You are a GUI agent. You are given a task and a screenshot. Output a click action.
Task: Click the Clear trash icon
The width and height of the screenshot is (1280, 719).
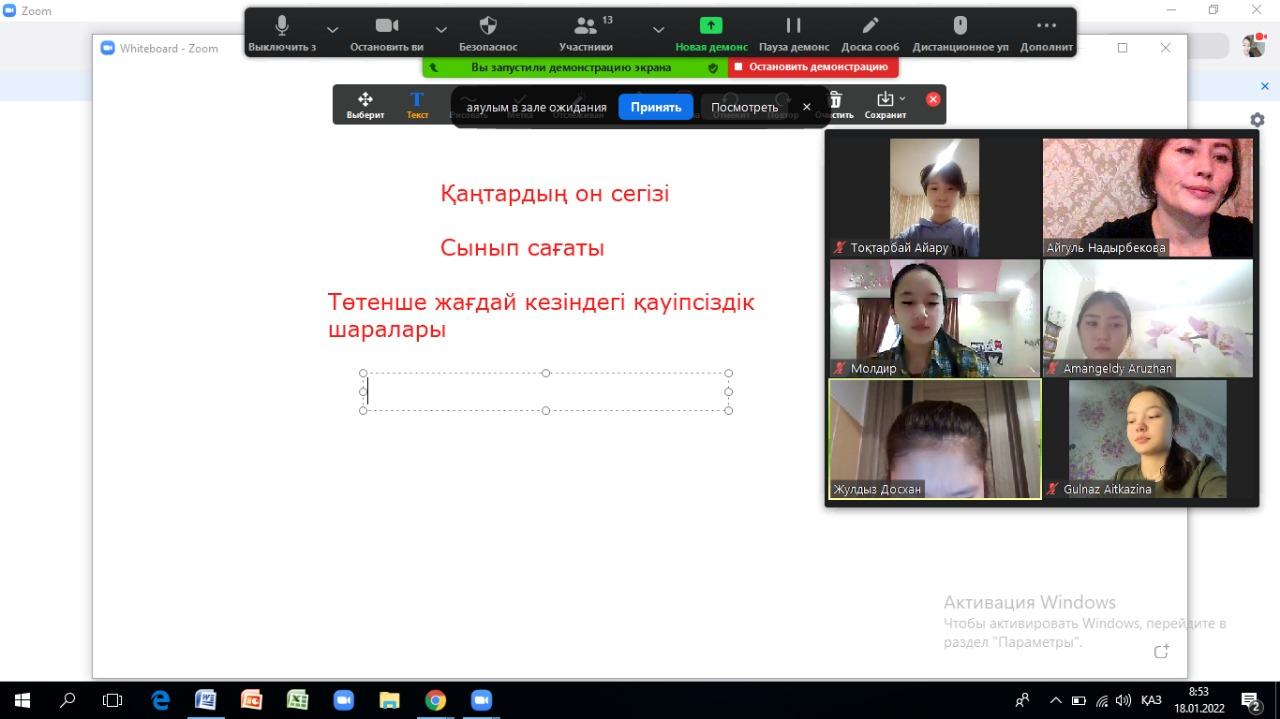click(835, 100)
